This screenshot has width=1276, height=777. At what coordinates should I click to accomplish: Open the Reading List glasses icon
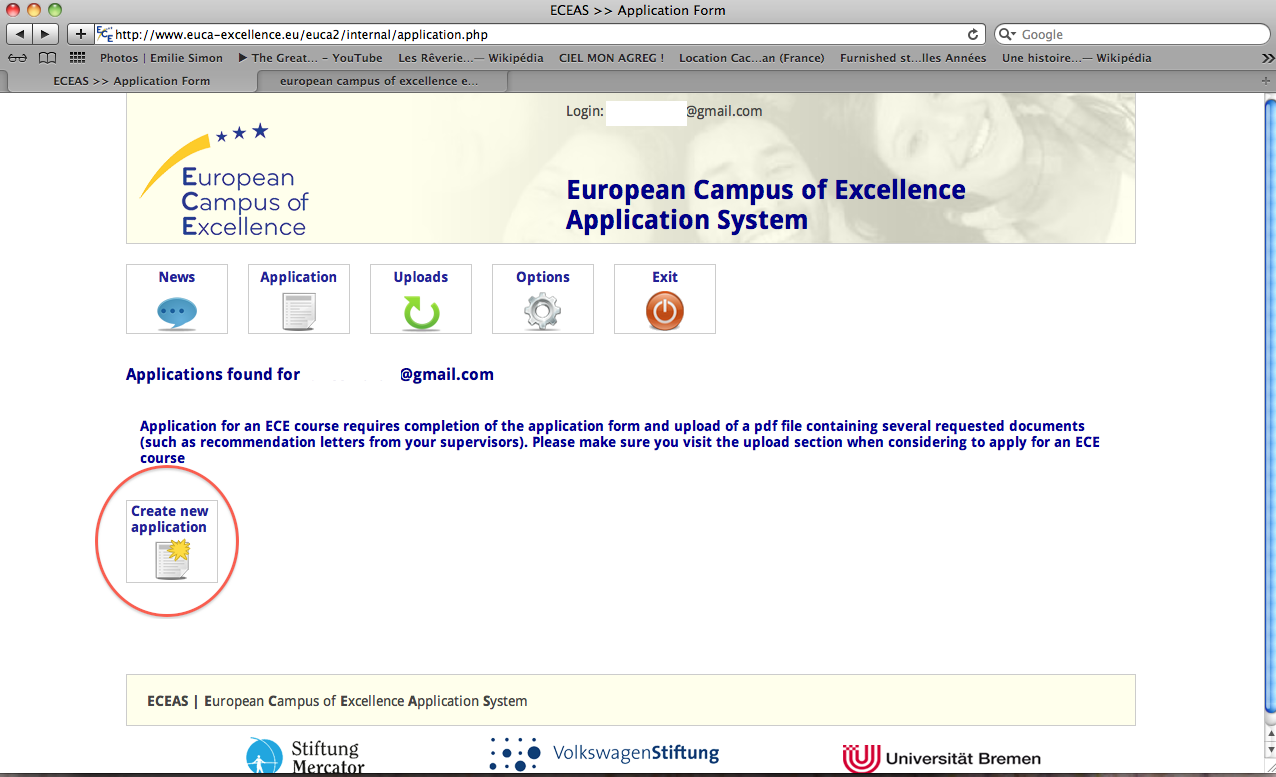coord(18,58)
